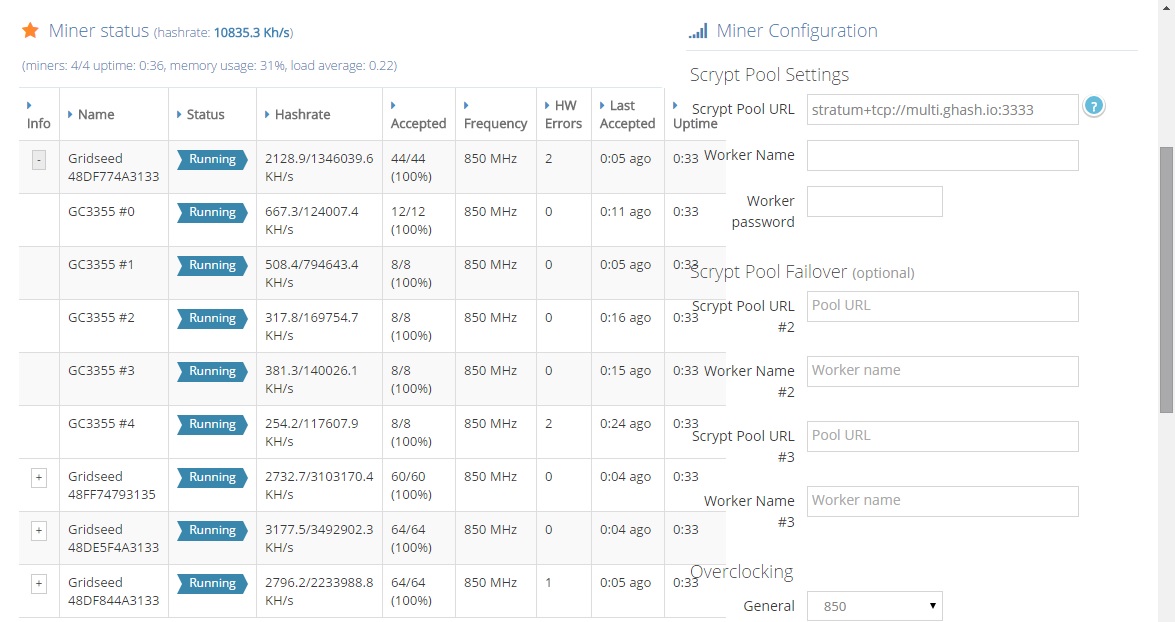Click the Running badge for GC3355 #2
1175x622 pixels.
coord(212,318)
